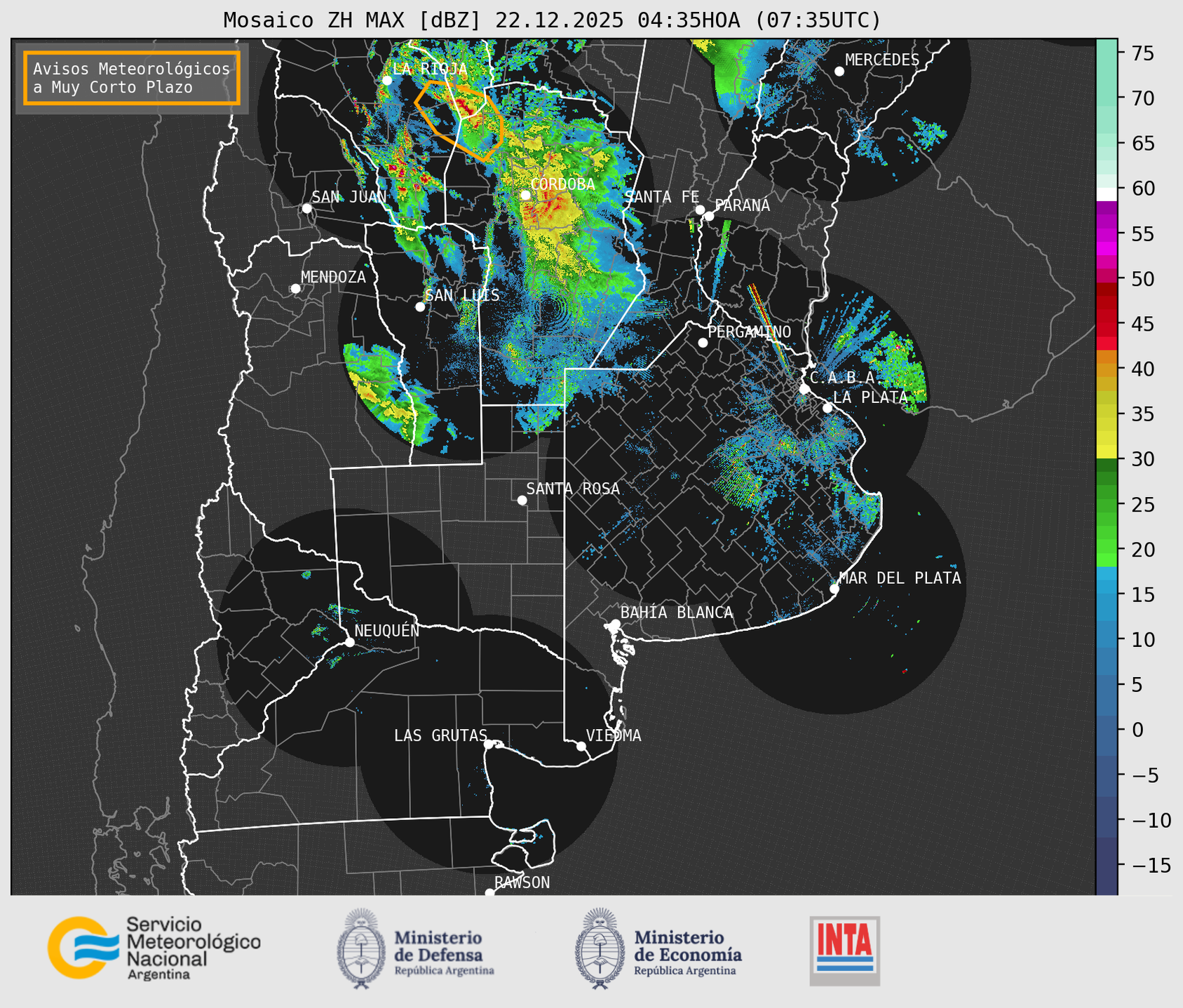Click the Ministerio de Defensa logo
The height and width of the screenshot is (1008, 1183).
[x=415, y=948]
